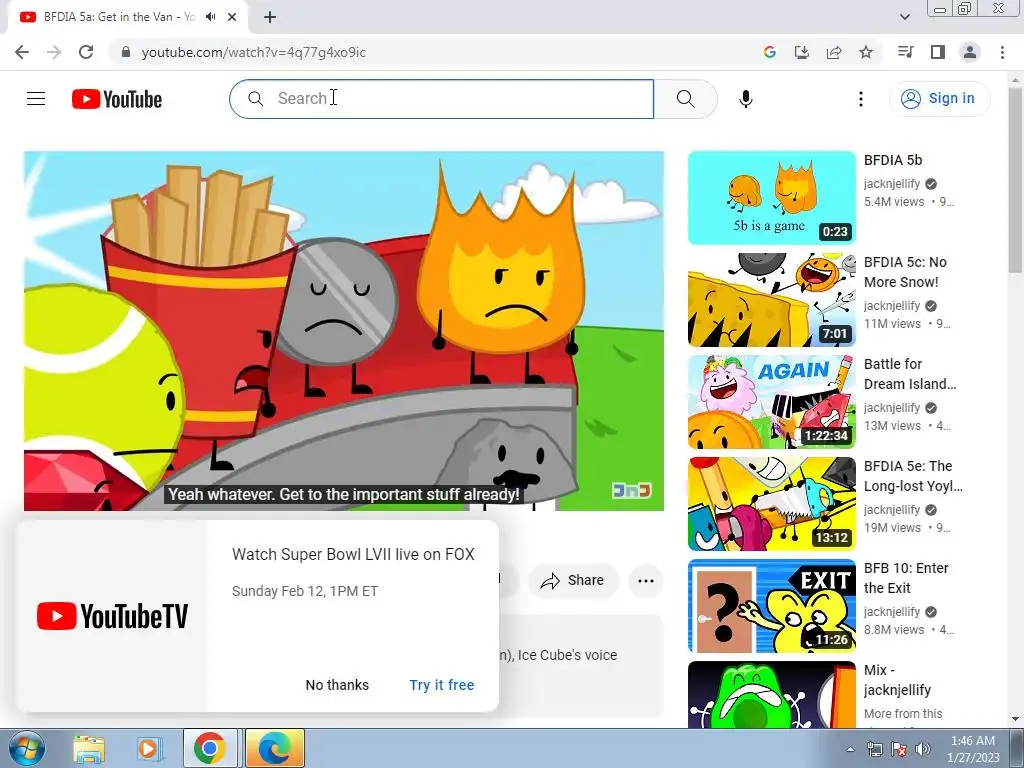Click Share button below video
This screenshot has height=768, width=1024.
[x=573, y=581]
